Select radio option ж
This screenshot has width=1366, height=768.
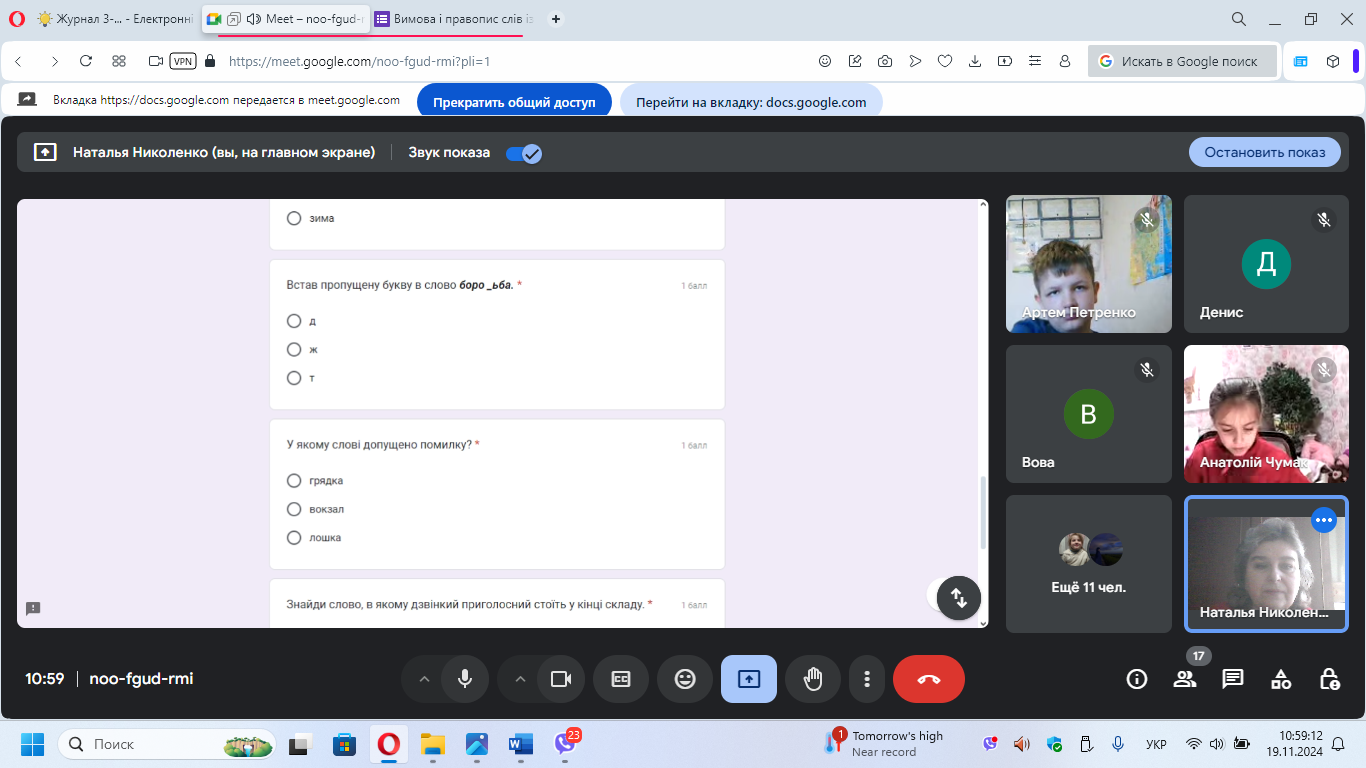pyautogui.click(x=294, y=349)
